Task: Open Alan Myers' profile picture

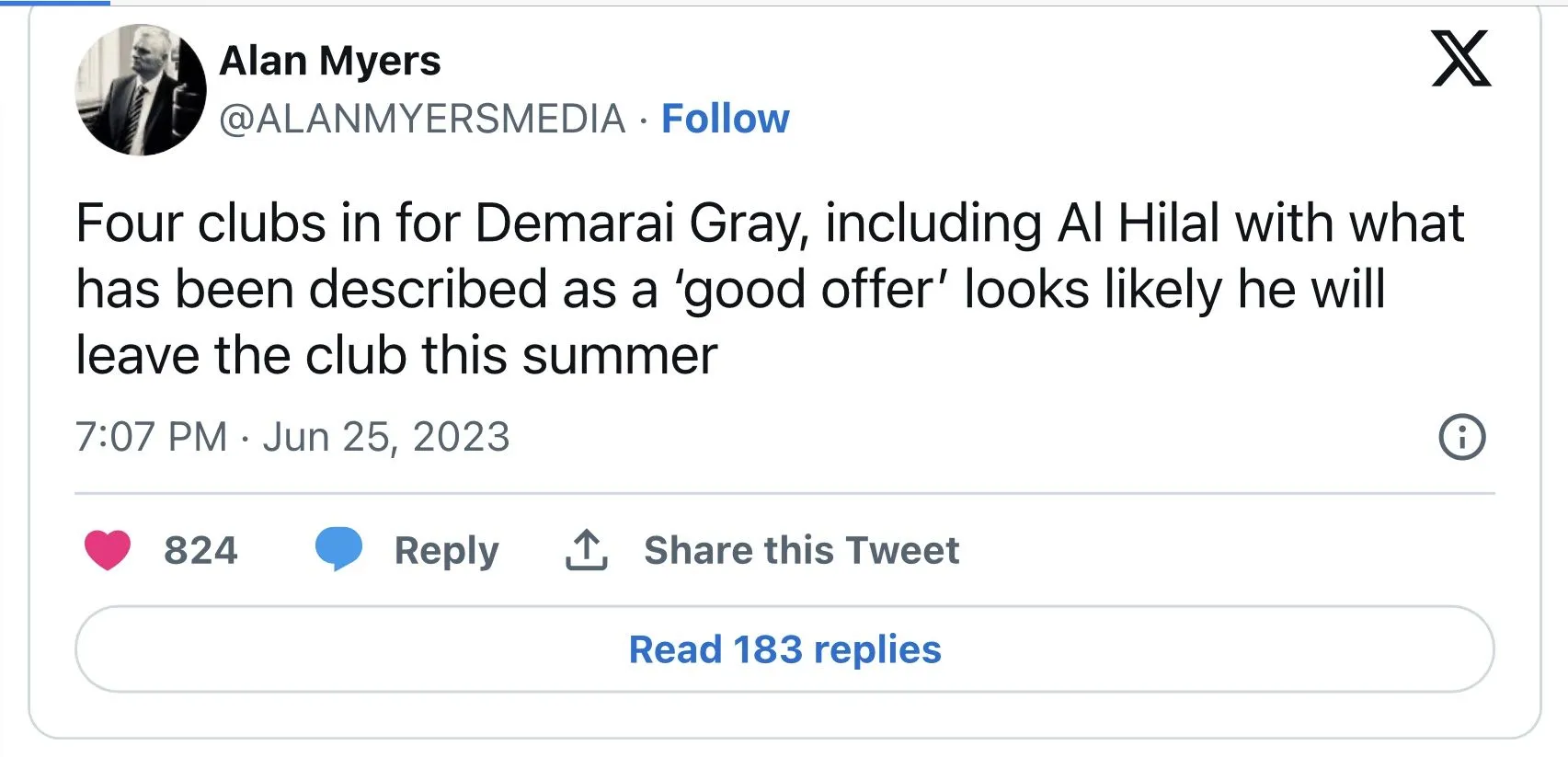Action: point(141,90)
